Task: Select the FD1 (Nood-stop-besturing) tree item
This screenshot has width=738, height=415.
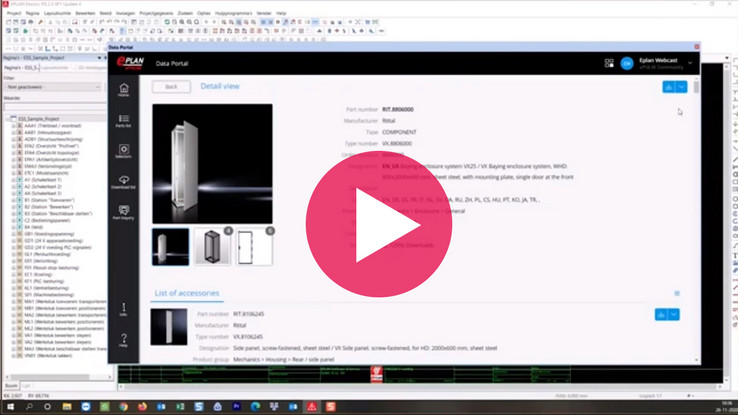Action: (52, 268)
